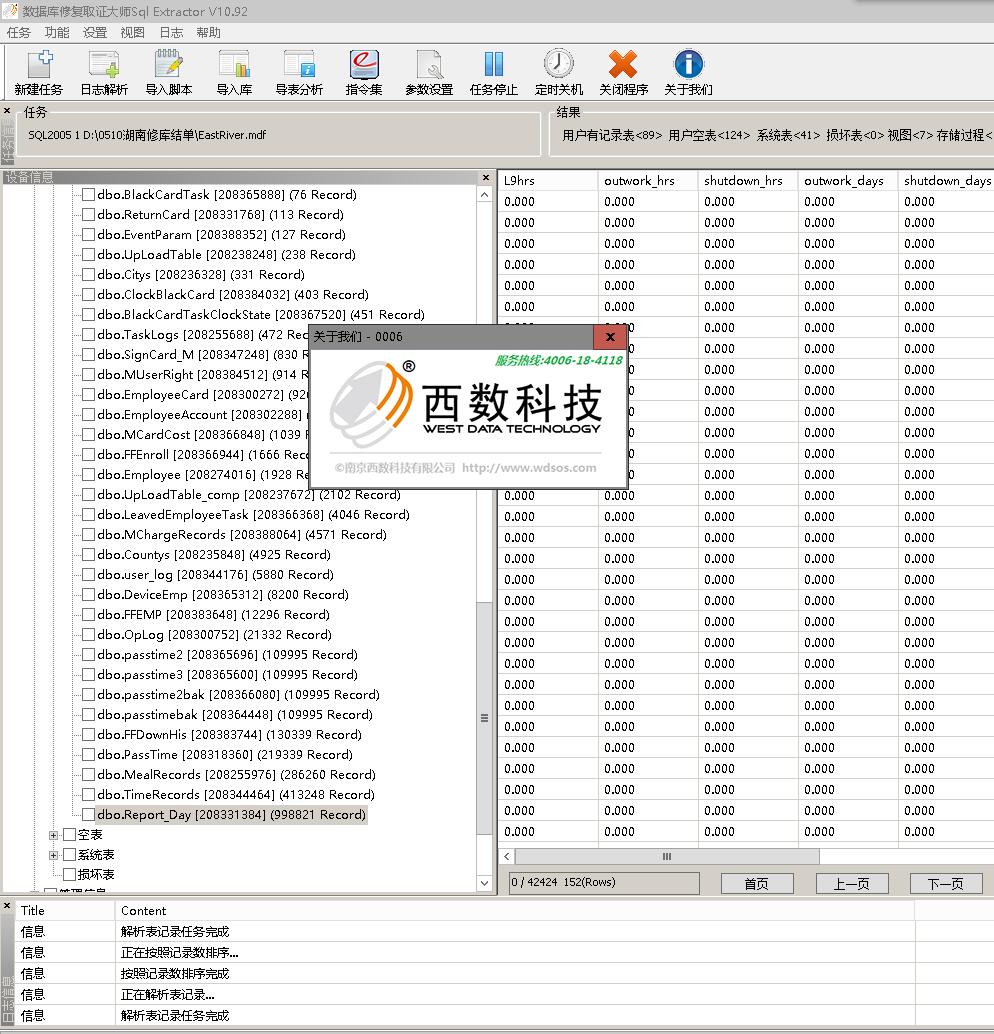Click the 导入库 import database icon
994x1034 pixels.
click(234, 73)
